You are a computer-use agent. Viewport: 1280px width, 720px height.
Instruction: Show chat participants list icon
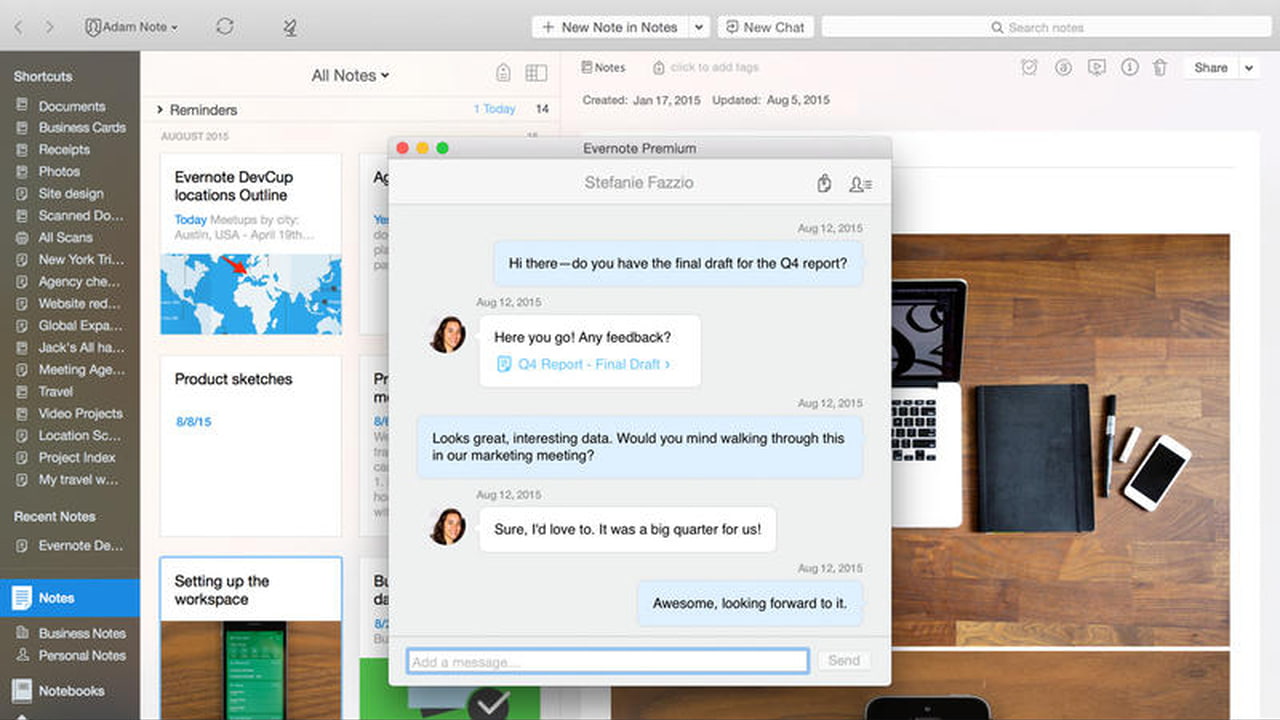pos(860,184)
